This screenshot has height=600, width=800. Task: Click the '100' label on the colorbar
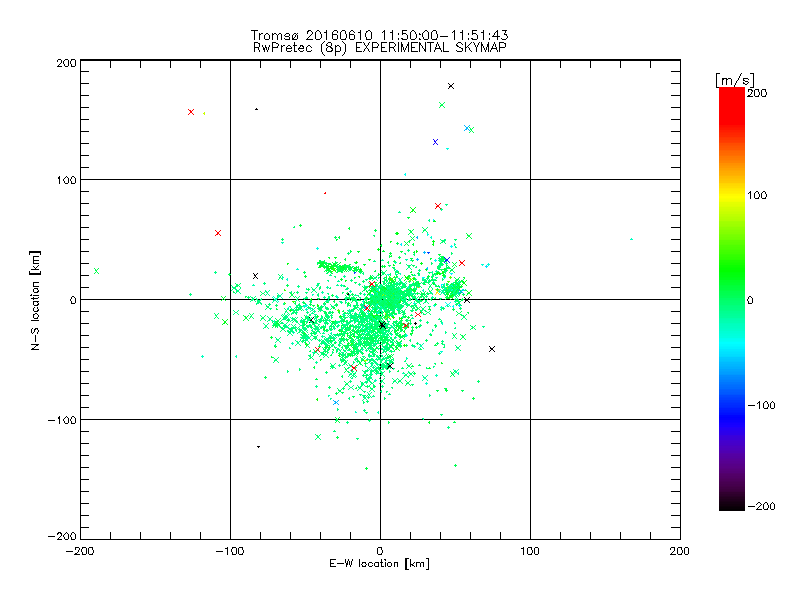point(757,195)
